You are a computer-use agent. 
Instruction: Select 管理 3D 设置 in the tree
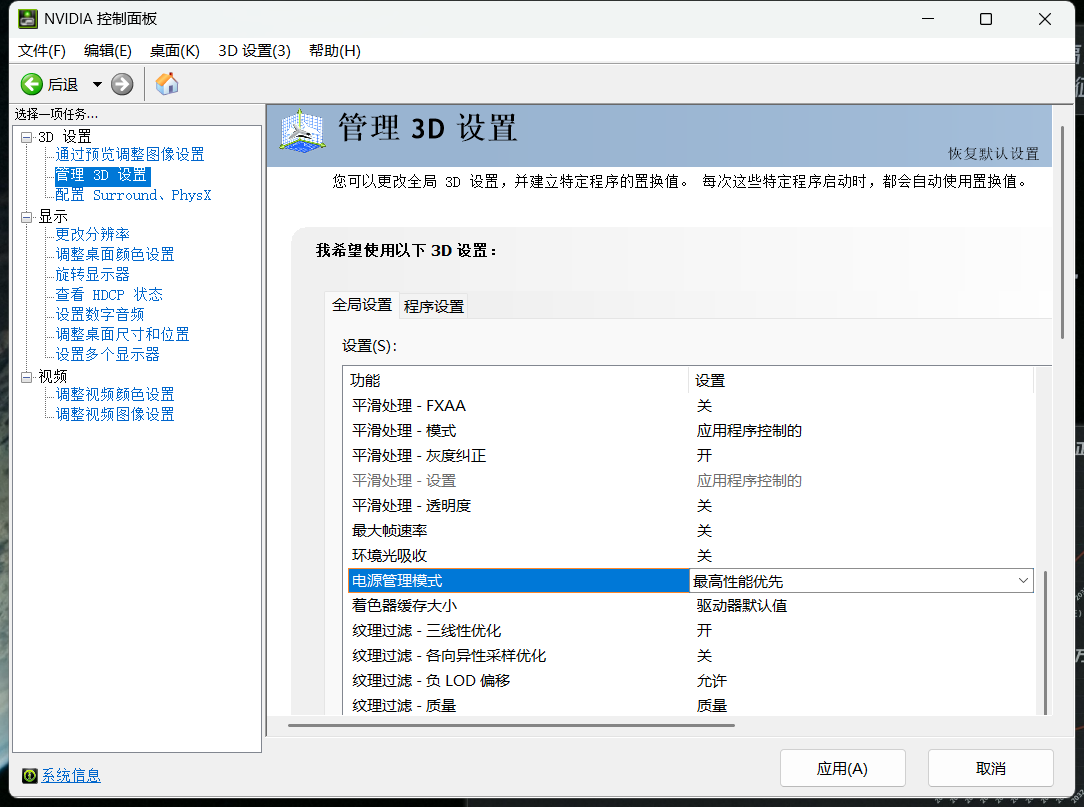[x=102, y=175]
